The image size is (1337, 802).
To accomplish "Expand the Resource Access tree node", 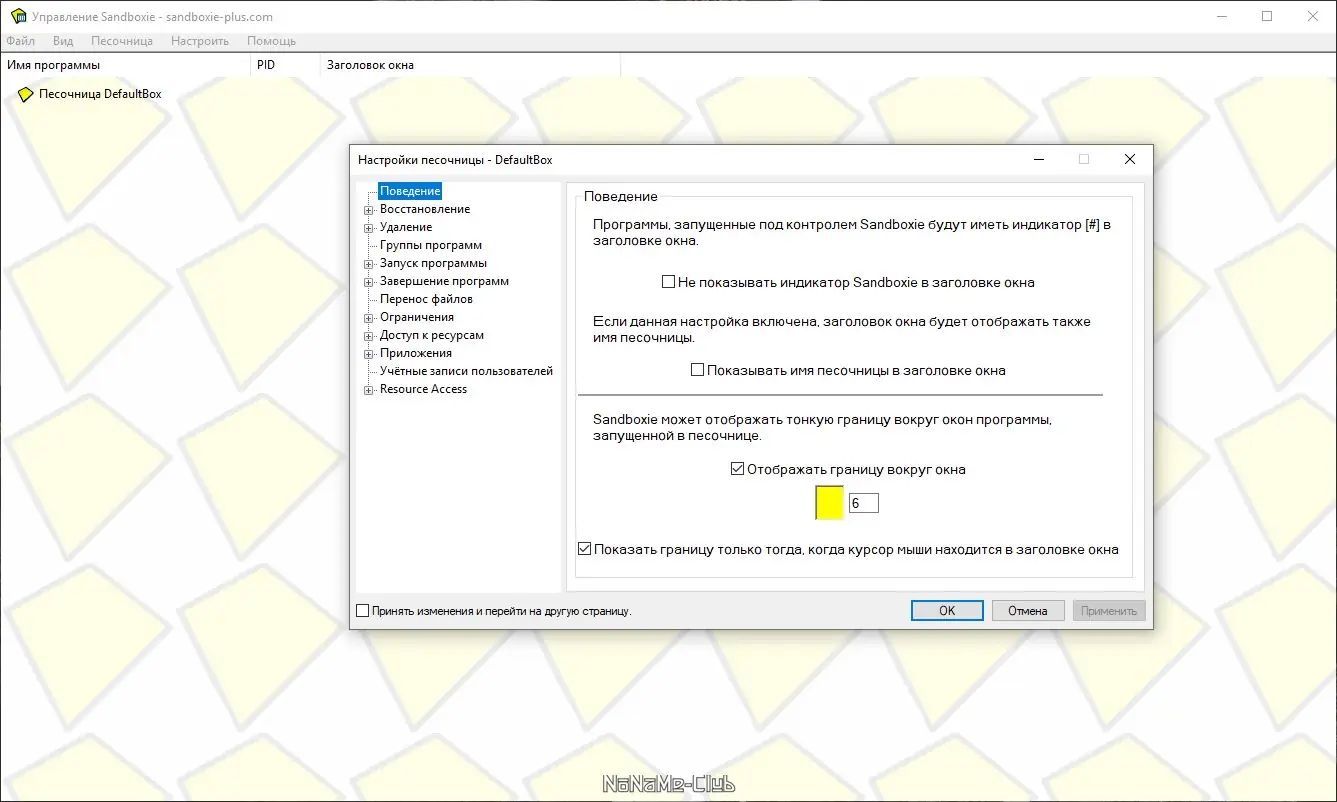I will click(x=369, y=389).
